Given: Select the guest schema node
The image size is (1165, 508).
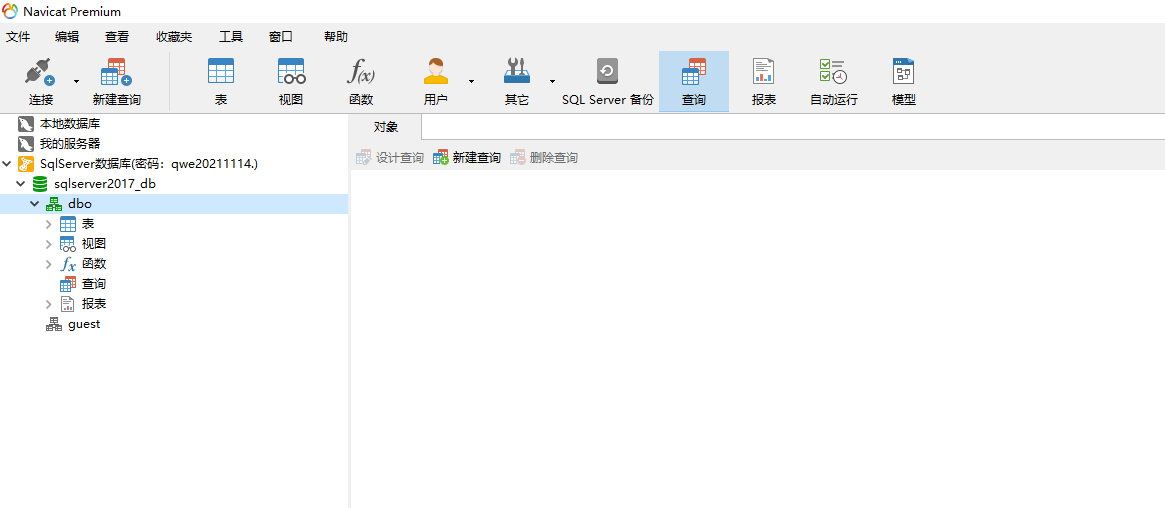Looking at the screenshot, I should [x=84, y=324].
